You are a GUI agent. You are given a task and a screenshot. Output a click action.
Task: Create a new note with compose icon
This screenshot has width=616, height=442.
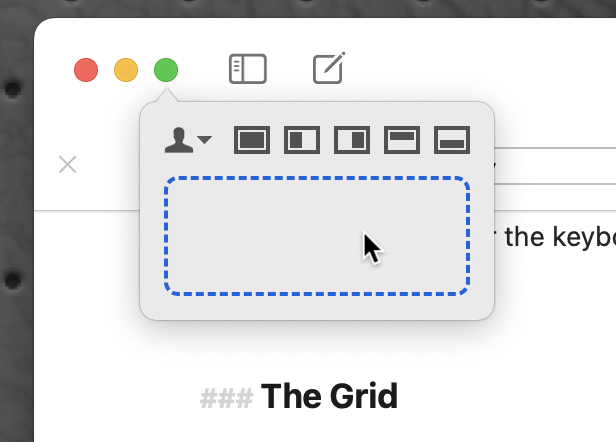point(329,69)
